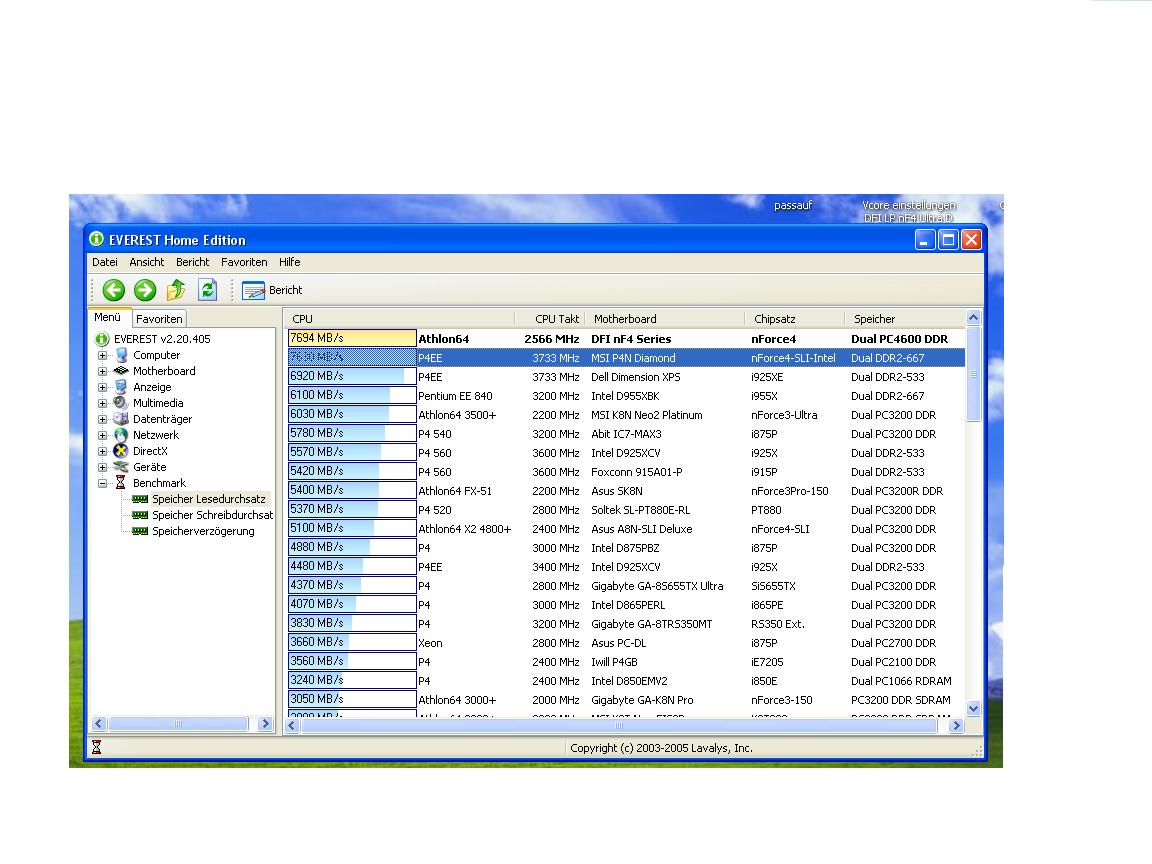Screen dimensions: 1152x864
Task: Open the Ansicht menu
Action: 147,262
